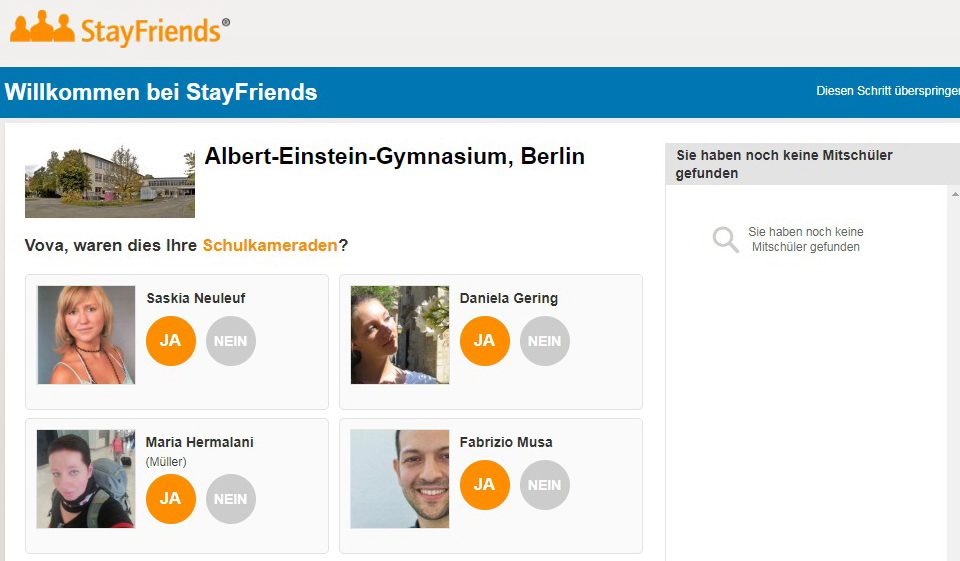
Task: Select NEIN for Maria Hermalani
Action: coord(231,499)
